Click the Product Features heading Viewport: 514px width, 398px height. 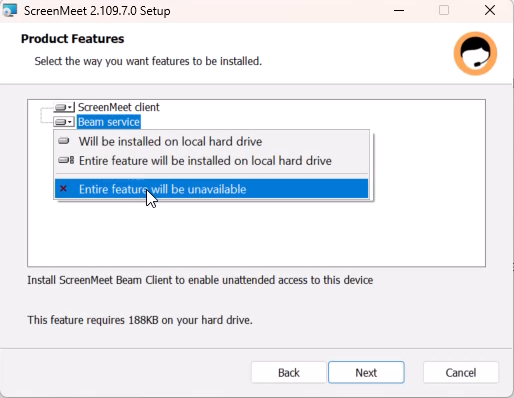click(x=72, y=39)
